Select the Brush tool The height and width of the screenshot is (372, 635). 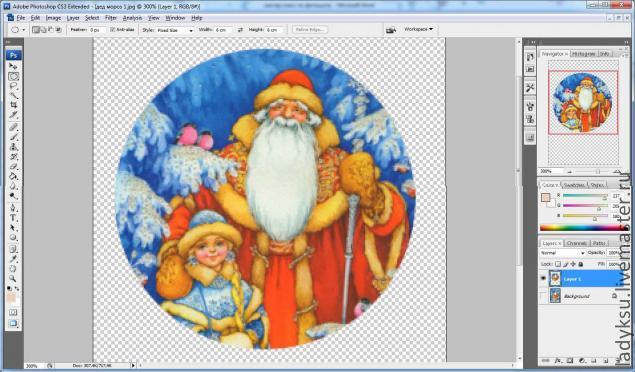point(13,138)
